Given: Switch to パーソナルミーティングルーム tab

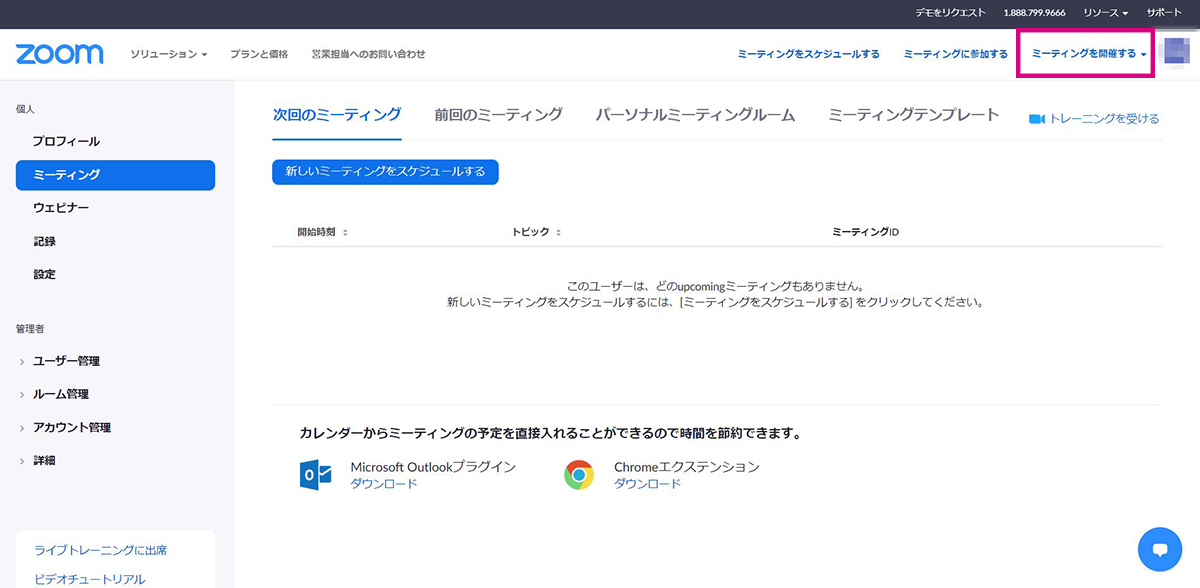Looking at the screenshot, I should (x=695, y=115).
